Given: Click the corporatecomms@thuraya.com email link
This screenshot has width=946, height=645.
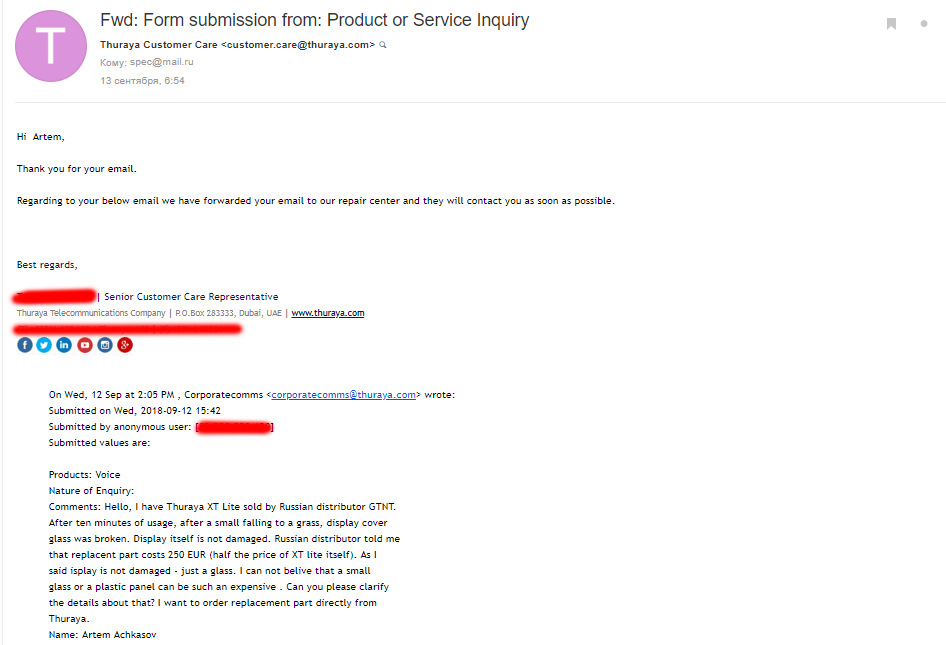Looking at the screenshot, I should coord(343,395).
